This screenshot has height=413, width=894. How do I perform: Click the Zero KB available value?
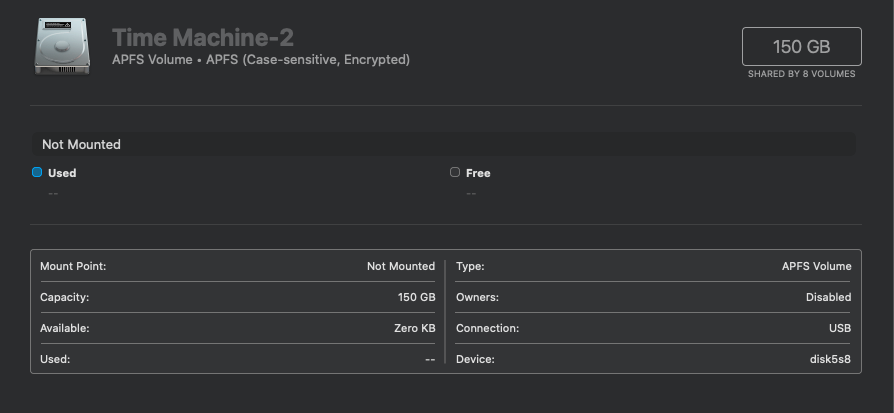coord(414,328)
